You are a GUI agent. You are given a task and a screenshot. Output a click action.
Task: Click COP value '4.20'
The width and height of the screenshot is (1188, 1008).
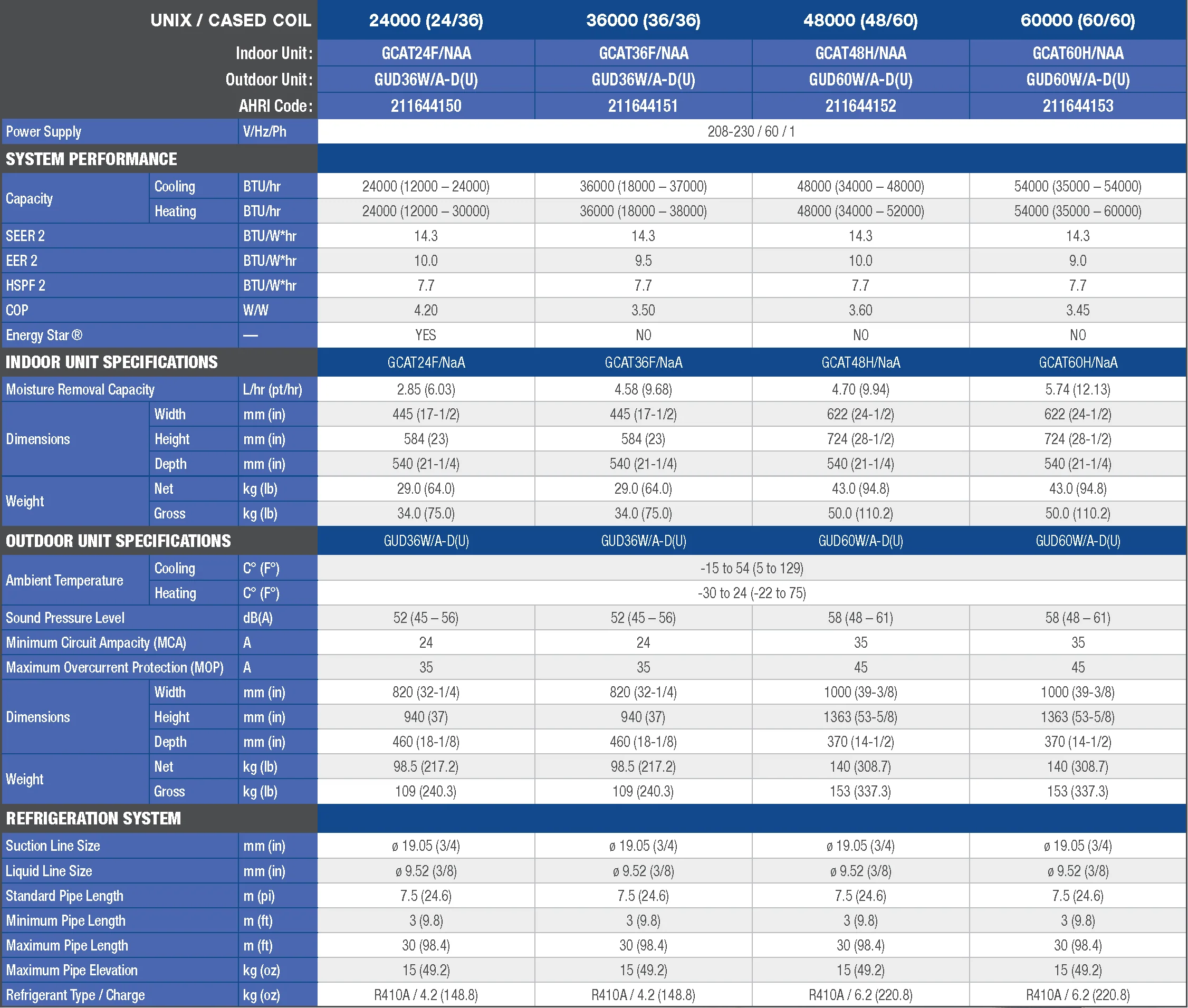(x=426, y=310)
